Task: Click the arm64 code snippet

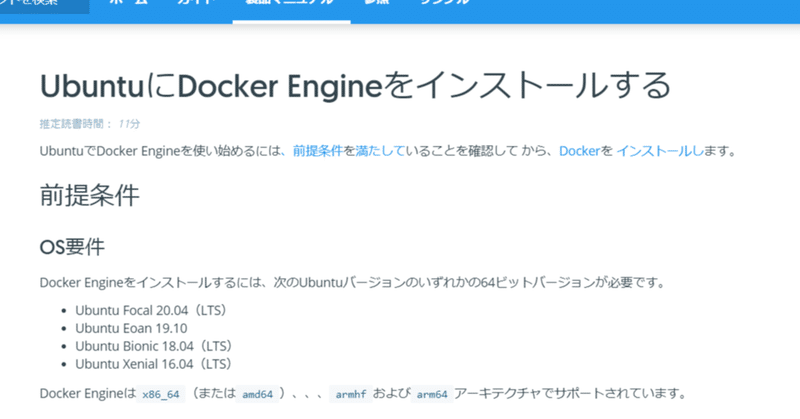Action: [432, 395]
